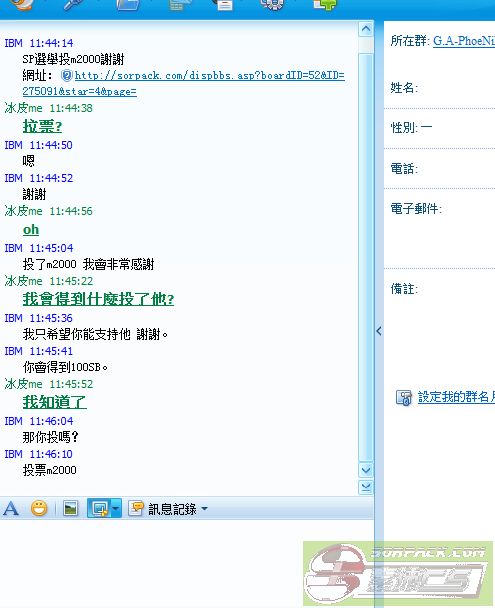Viewport: 495px width, 608px height.
Task: Click the '備註:' label
Action: click(x=404, y=288)
